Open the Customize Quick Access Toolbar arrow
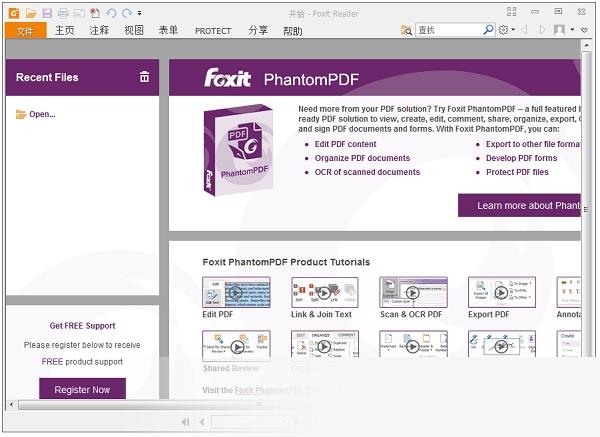 pyautogui.click(x=140, y=13)
